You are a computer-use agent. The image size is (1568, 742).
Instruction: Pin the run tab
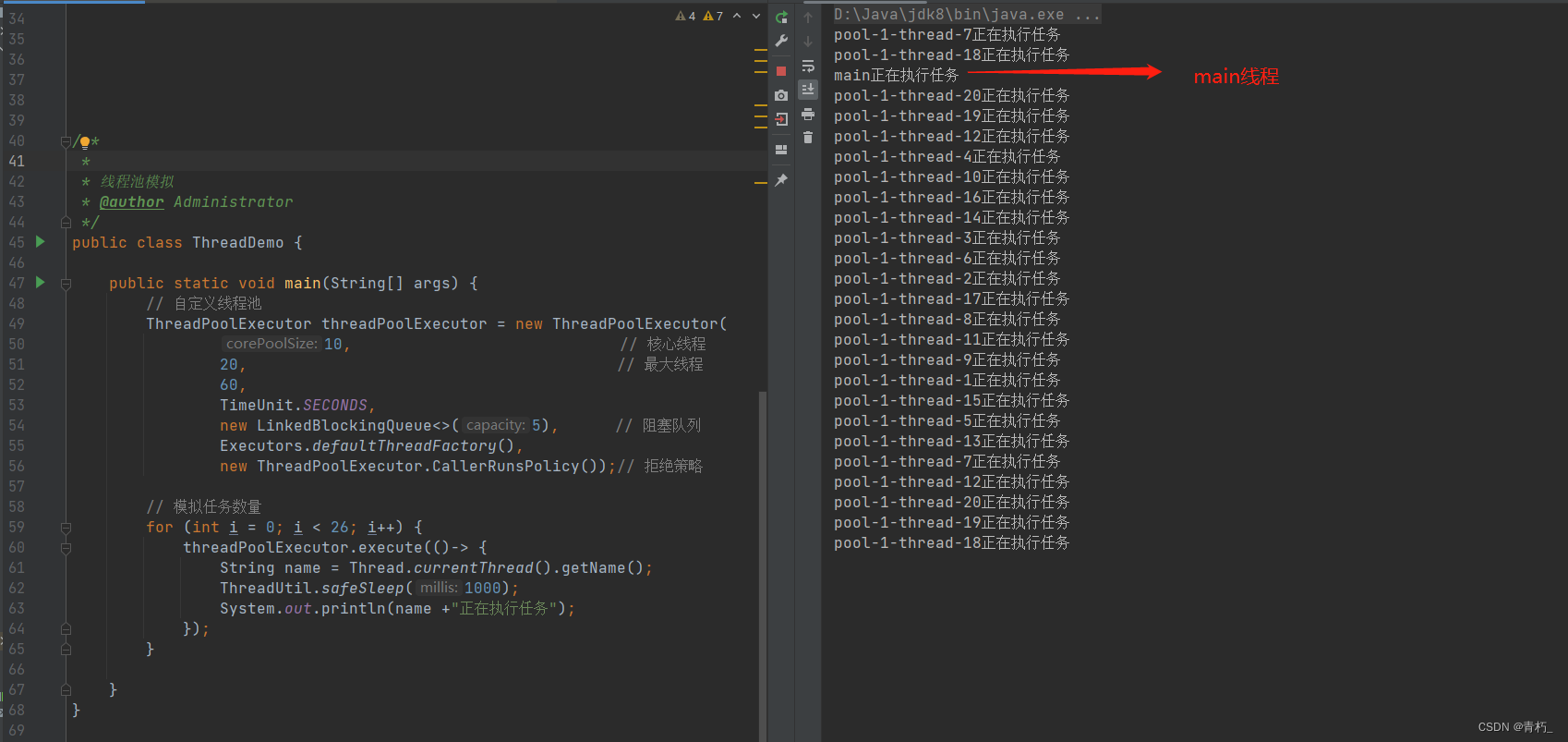click(781, 180)
